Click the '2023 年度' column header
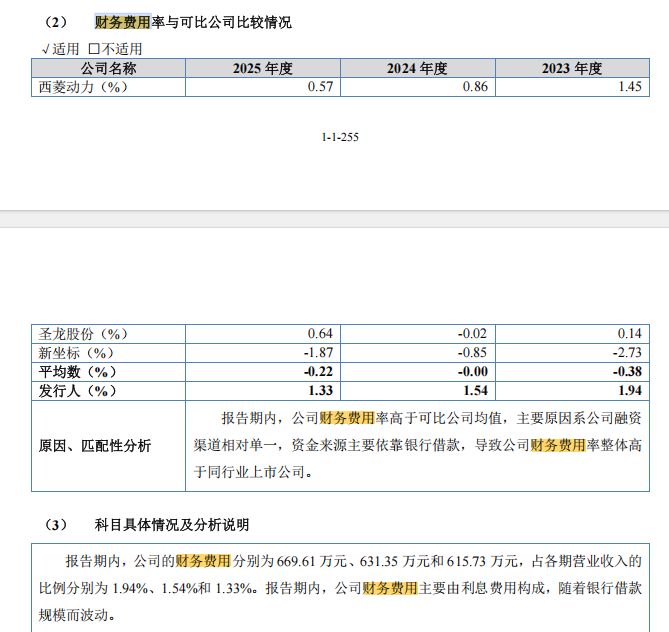This screenshot has width=669, height=632. (572, 68)
